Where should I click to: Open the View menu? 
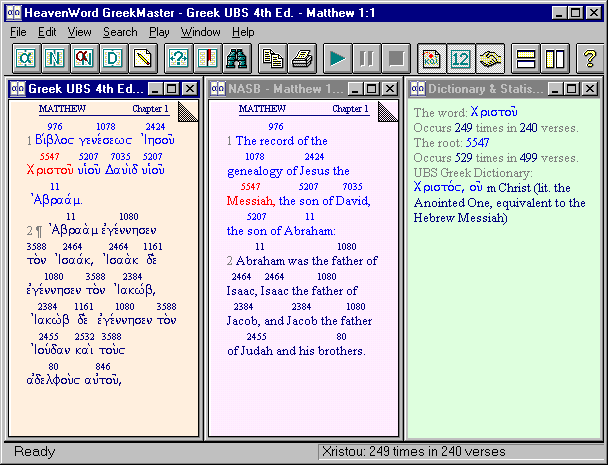pyautogui.click(x=79, y=32)
